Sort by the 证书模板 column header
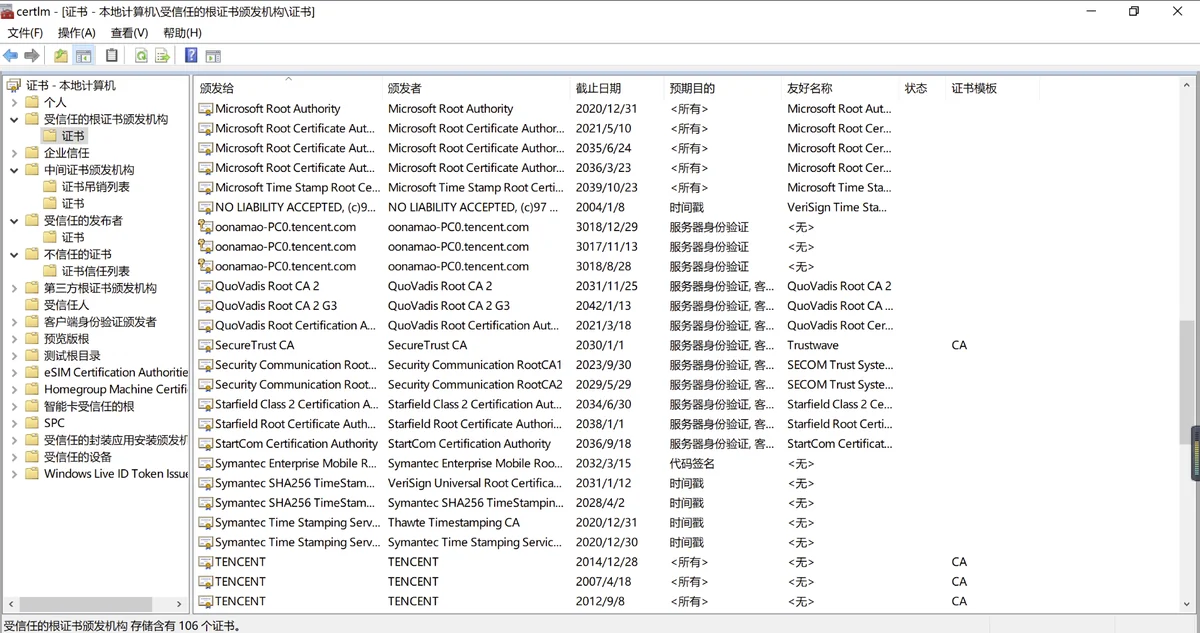The image size is (1200, 633). pos(993,88)
